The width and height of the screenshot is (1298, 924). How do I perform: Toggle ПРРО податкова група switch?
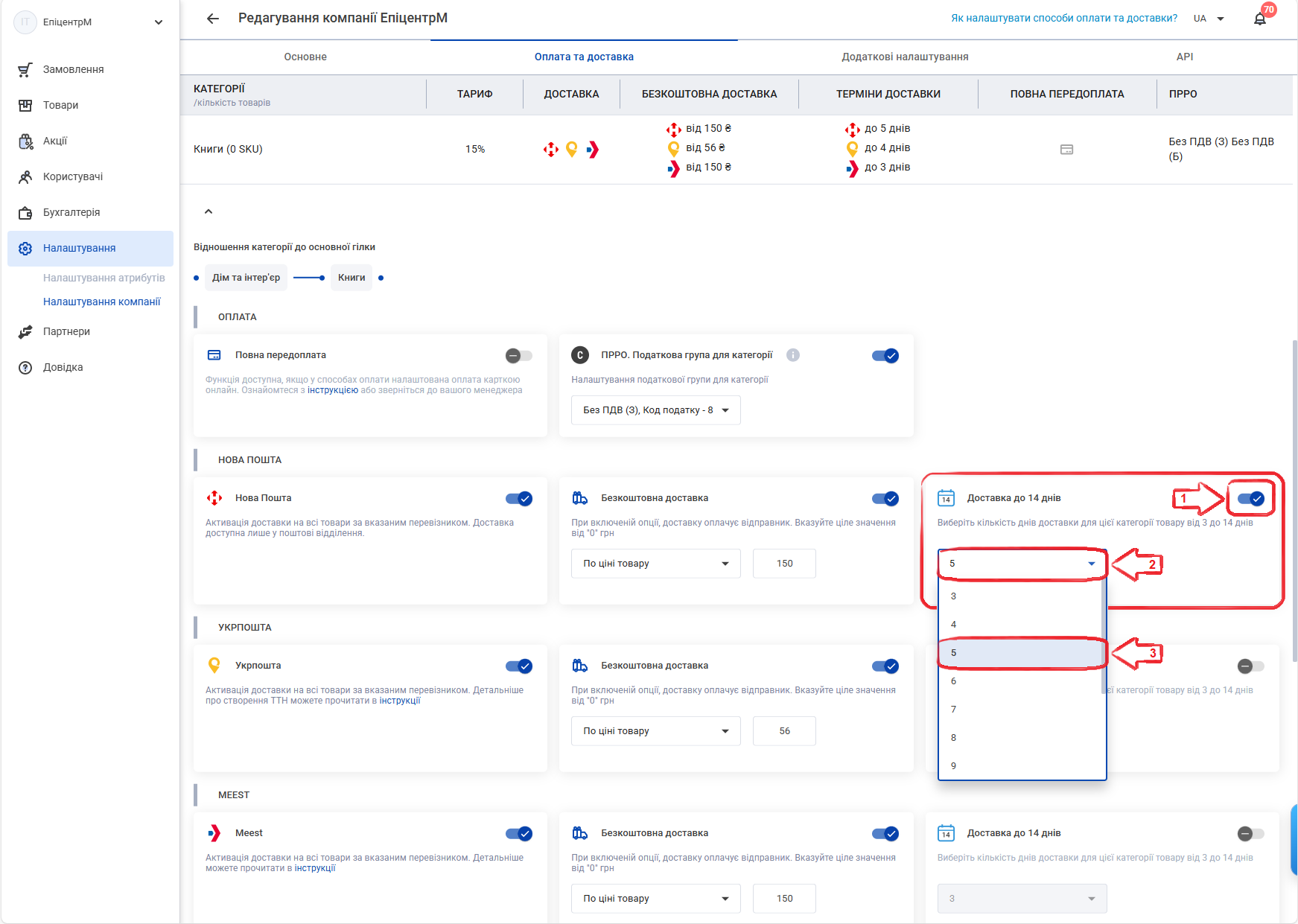coord(885,356)
